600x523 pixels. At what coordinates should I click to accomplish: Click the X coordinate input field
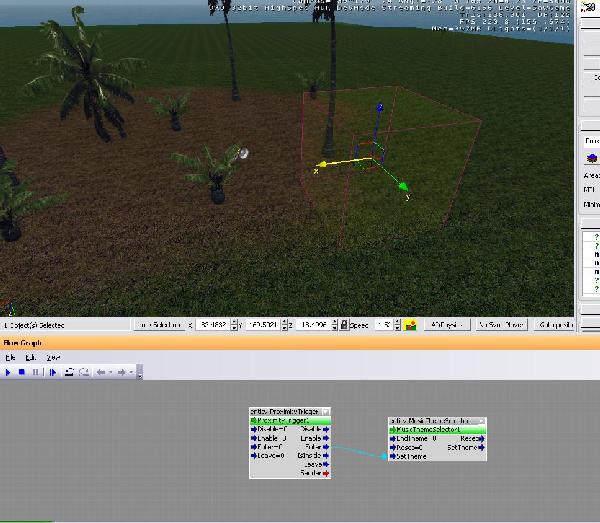(x=213, y=325)
